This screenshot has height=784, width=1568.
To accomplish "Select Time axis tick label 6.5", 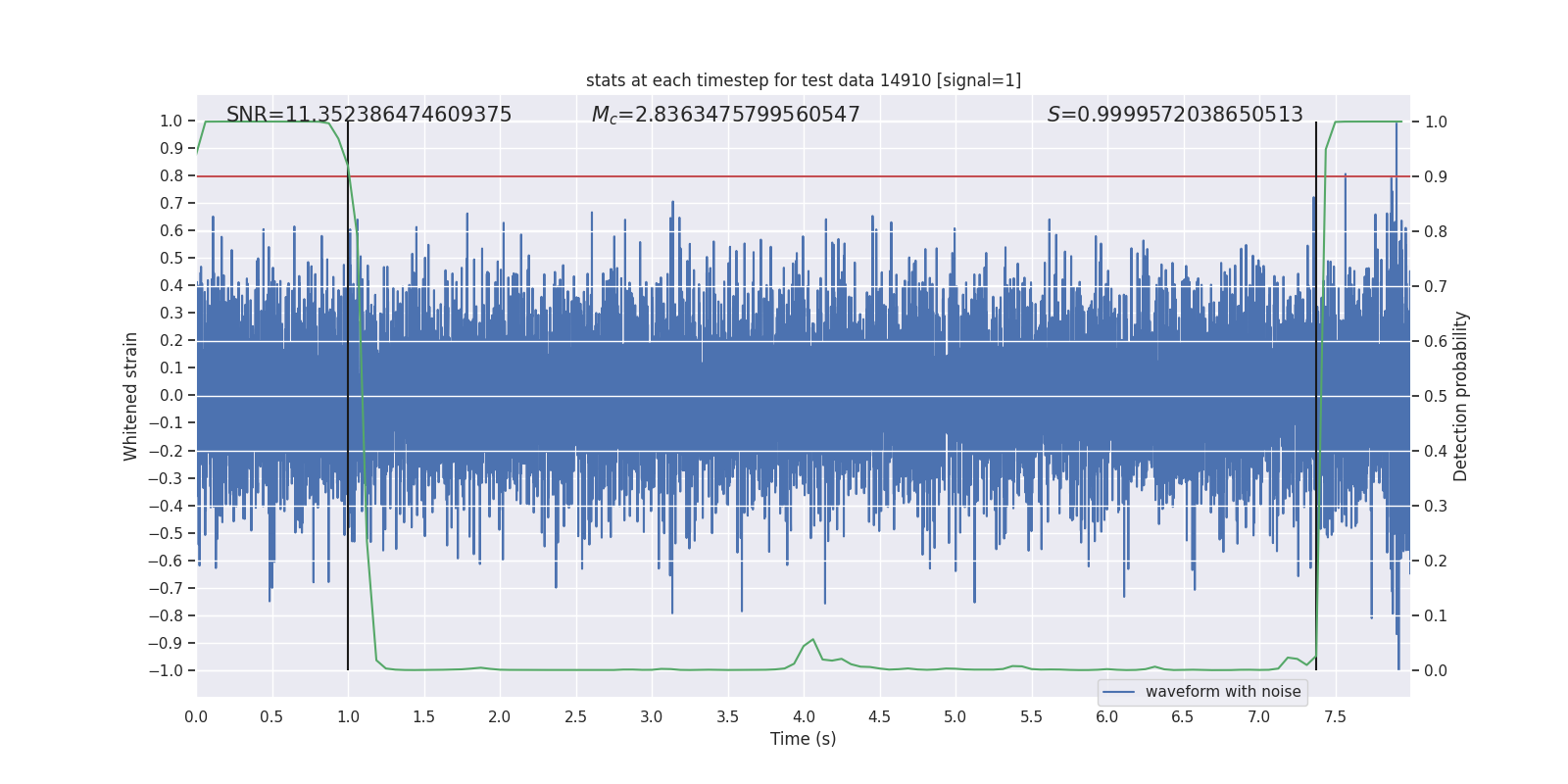I will (1183, 716).
